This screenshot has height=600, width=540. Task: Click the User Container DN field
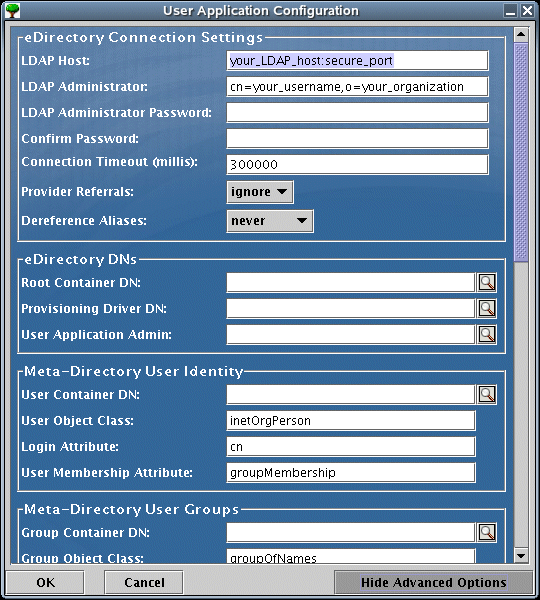[351, 395]
